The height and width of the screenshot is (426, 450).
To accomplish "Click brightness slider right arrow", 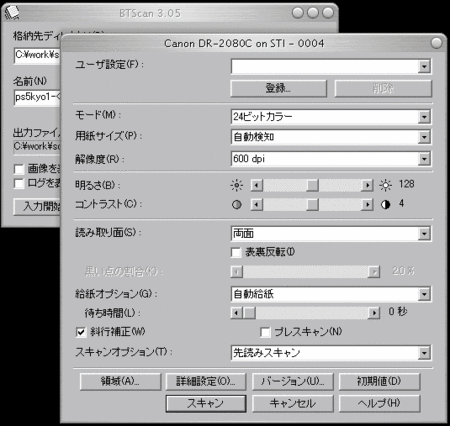I will pos(367,185).
